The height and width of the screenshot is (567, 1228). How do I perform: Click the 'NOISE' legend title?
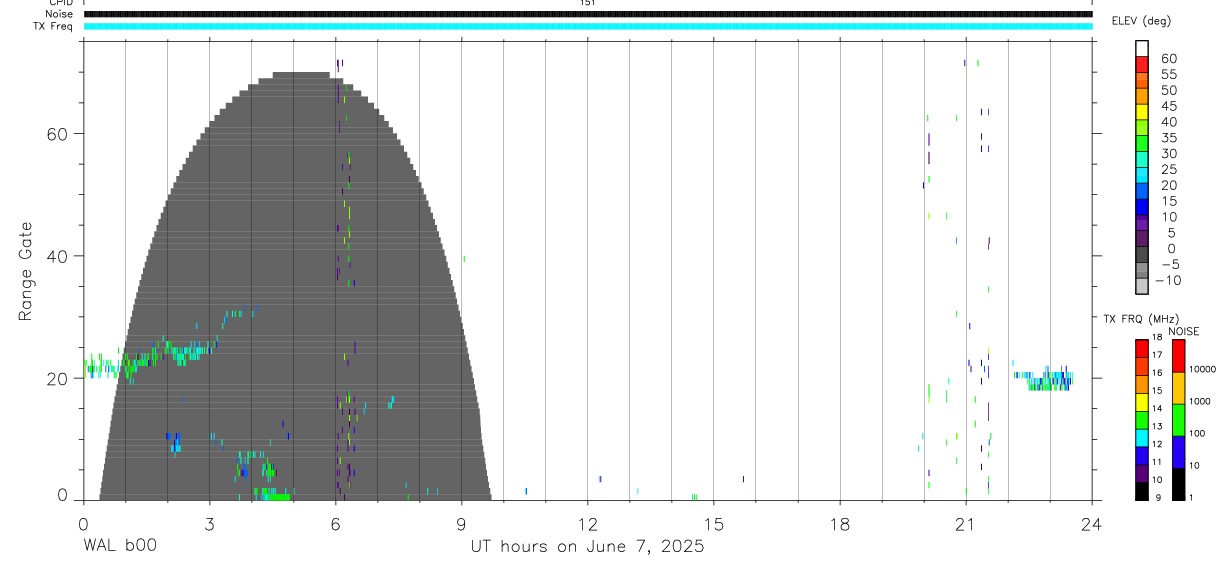click(1183, 331)
